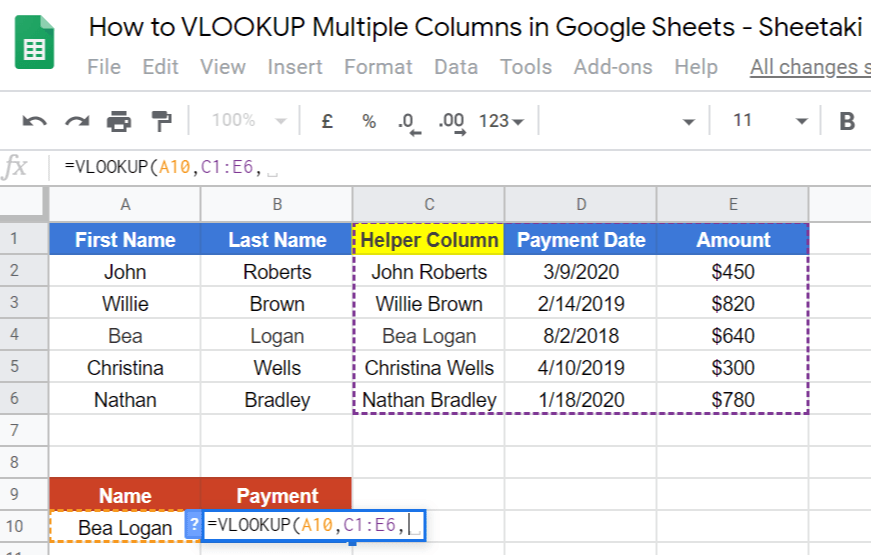Click the $780 amount cell
The height and width of the screenshot is (555, 871).
(x=733, y=399)
